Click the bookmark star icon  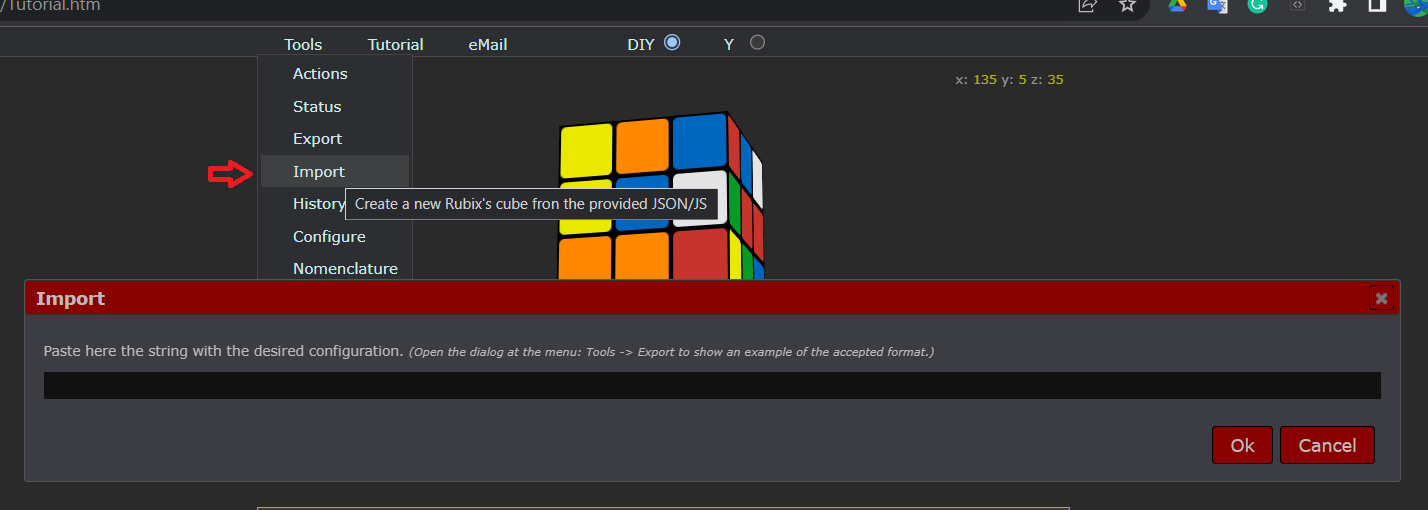click(1127, 6)
